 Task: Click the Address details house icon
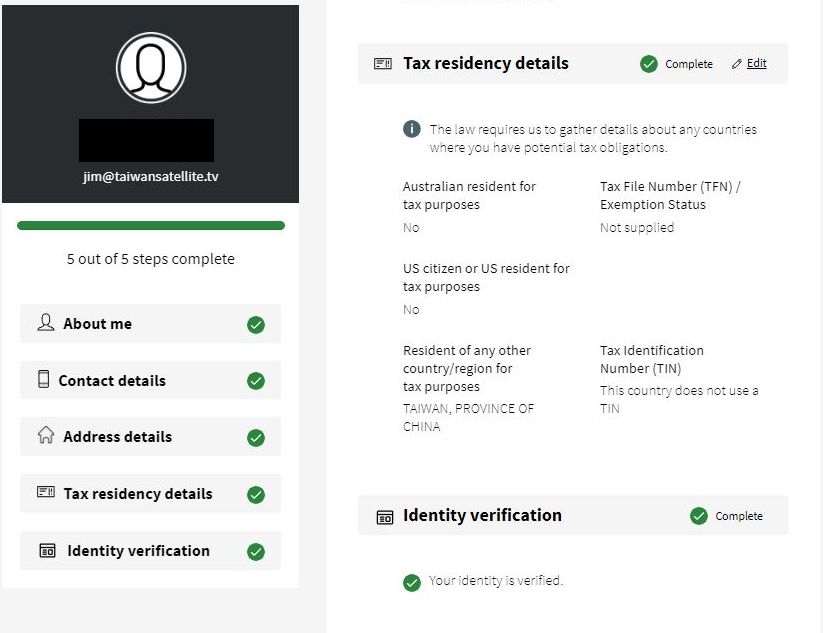(x=45, y=435)
